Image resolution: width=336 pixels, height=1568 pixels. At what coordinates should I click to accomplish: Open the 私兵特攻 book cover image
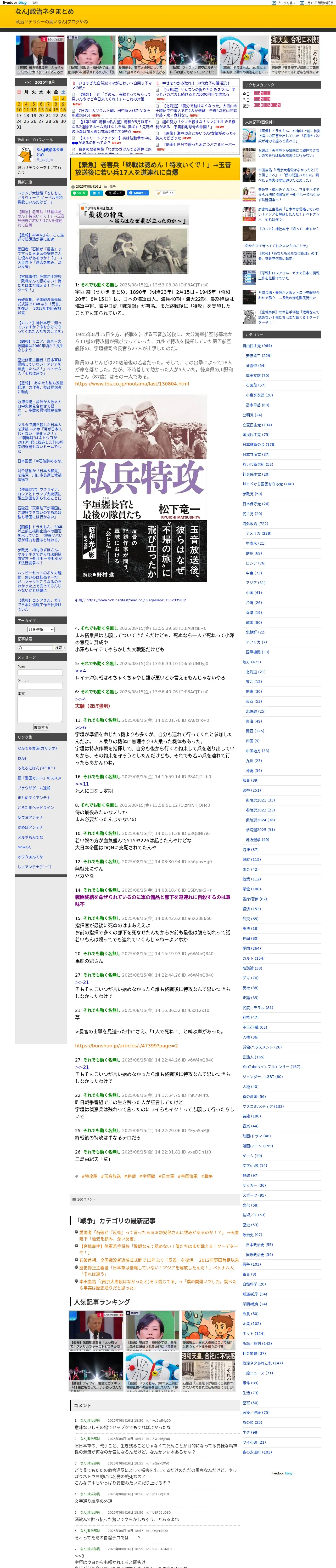[142, 489]
